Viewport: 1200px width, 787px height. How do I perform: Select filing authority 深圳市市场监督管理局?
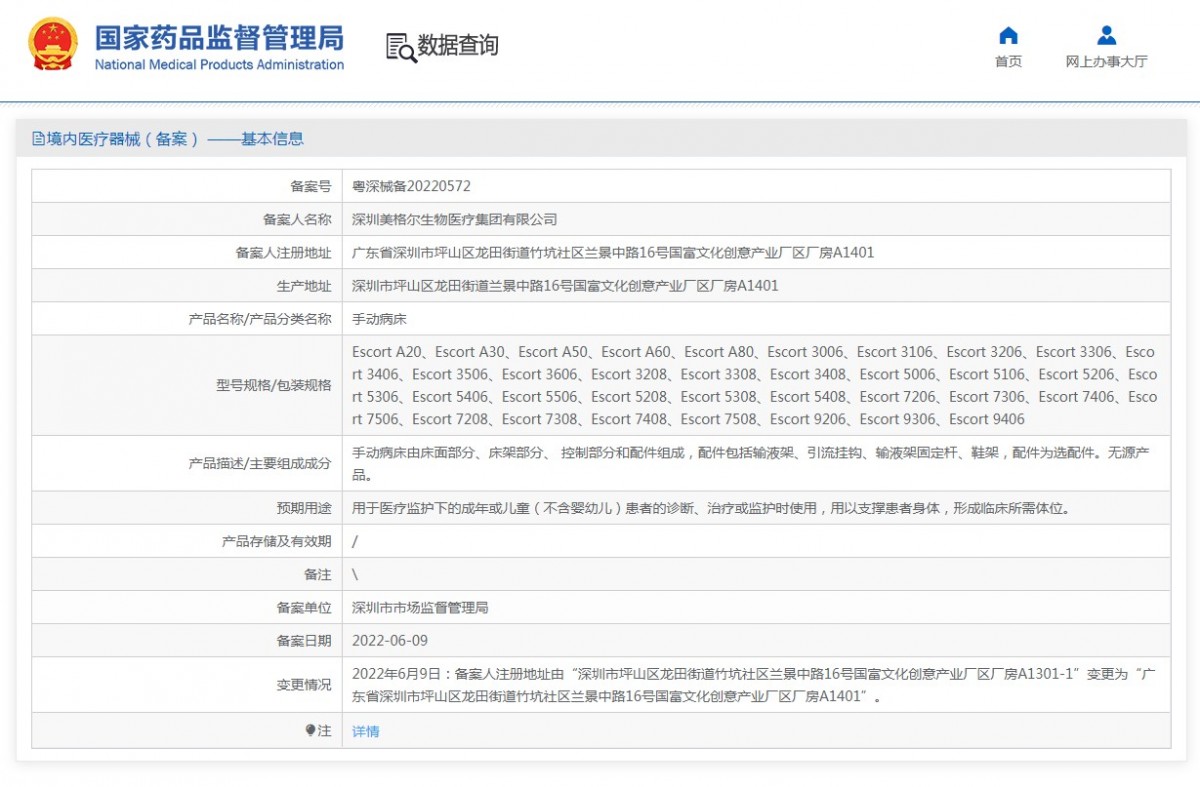tap(420, 608)
